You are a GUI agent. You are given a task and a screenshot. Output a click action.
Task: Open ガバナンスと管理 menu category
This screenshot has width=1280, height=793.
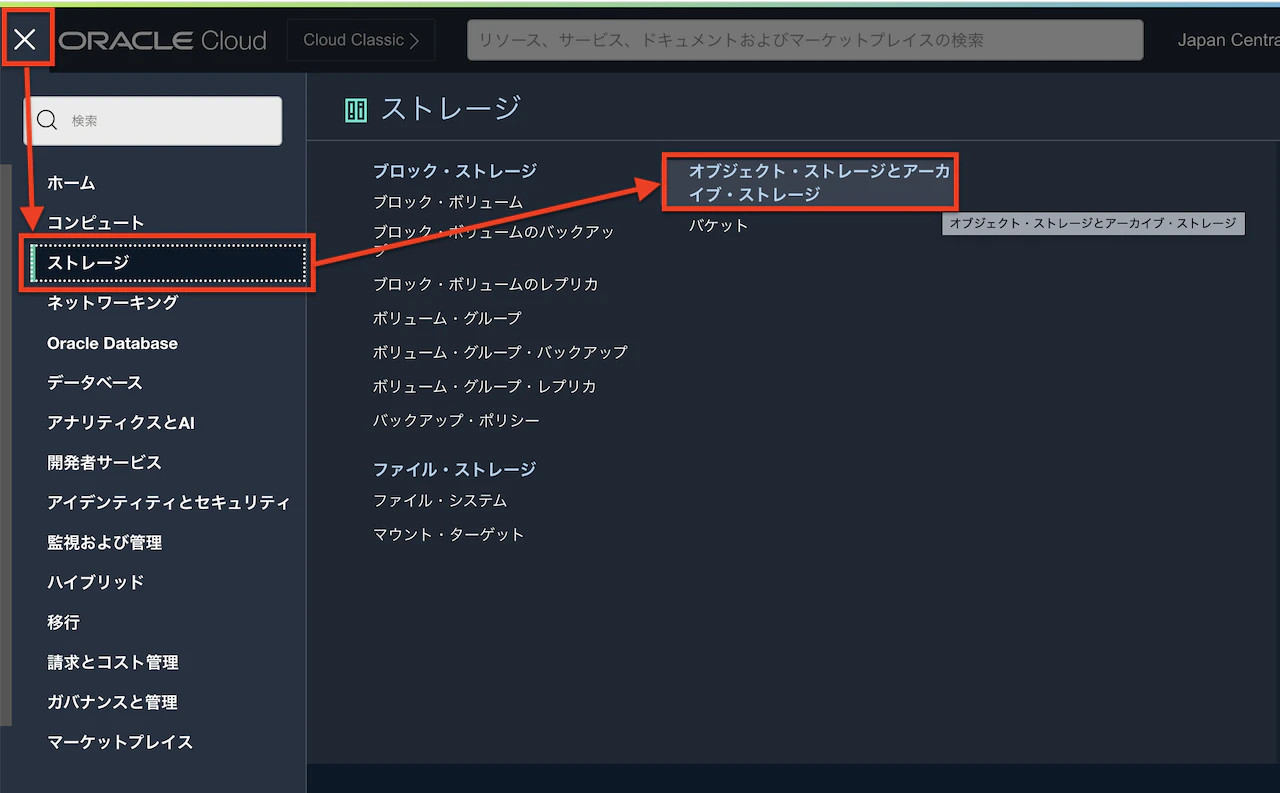tap(112, 702)
